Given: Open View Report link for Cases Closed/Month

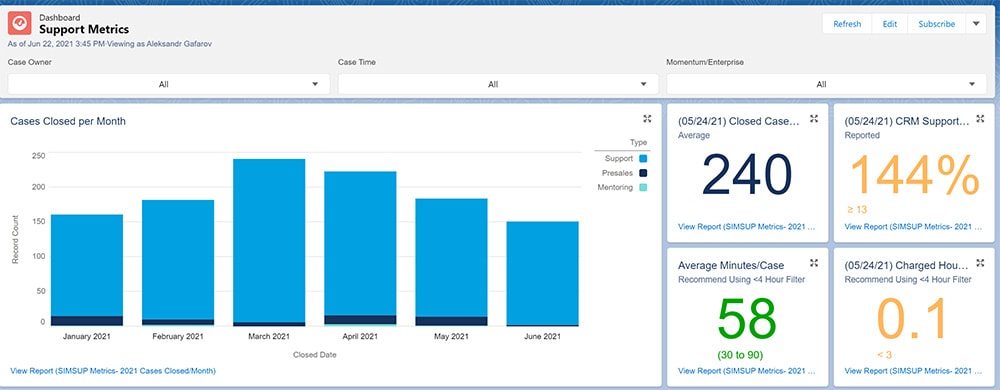Looking at the screenshot, I should click(x=113, y=370).
